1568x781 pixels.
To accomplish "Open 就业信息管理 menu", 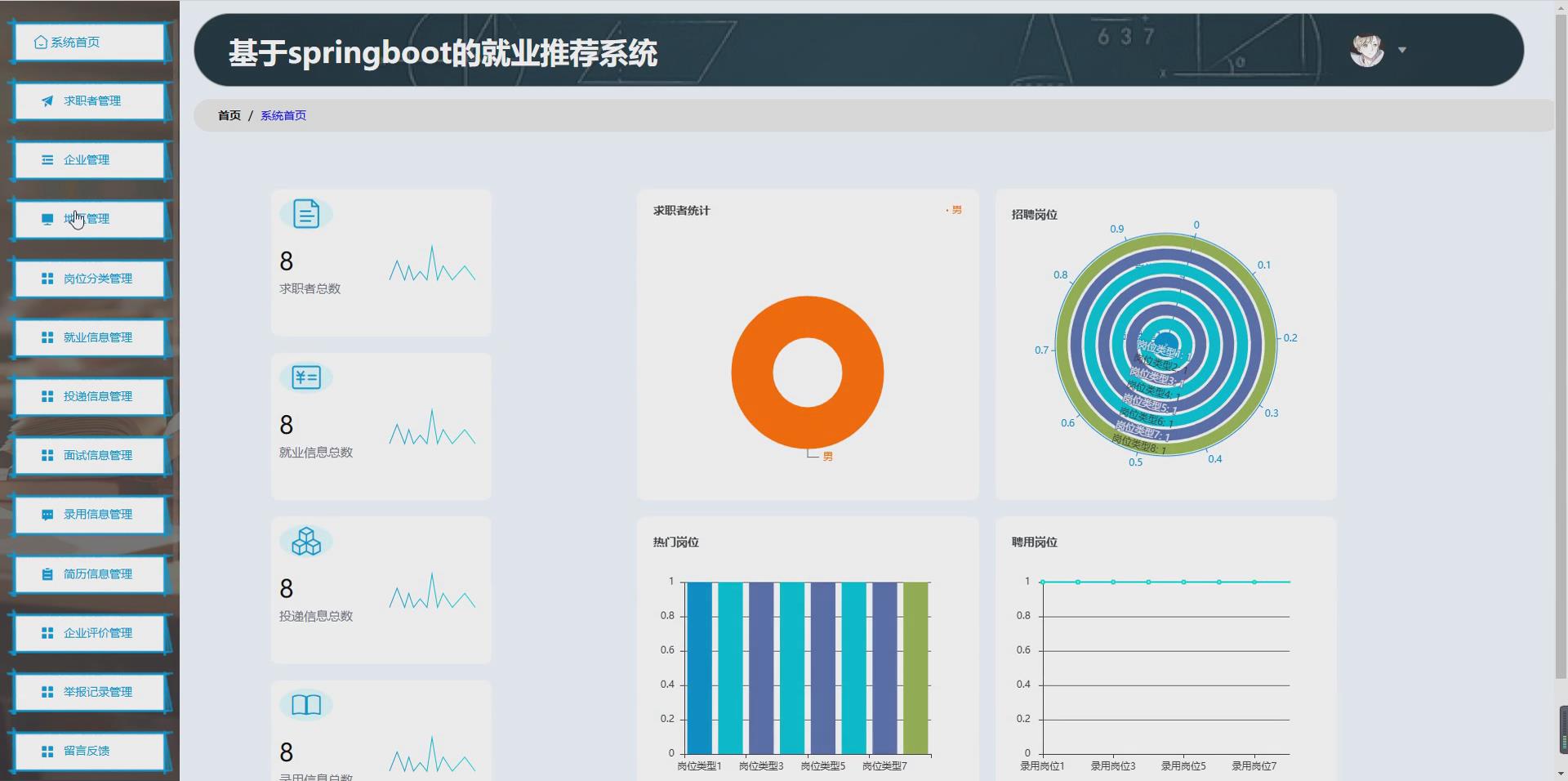I will (x=91, y=337).
